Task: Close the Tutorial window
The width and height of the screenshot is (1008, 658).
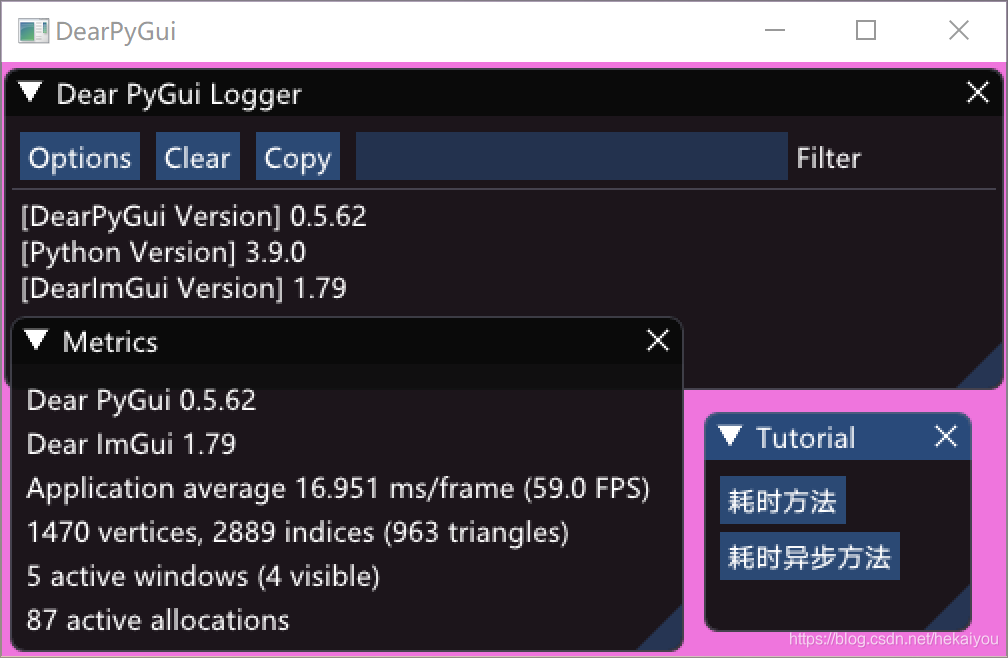Action: pos(946,436)
